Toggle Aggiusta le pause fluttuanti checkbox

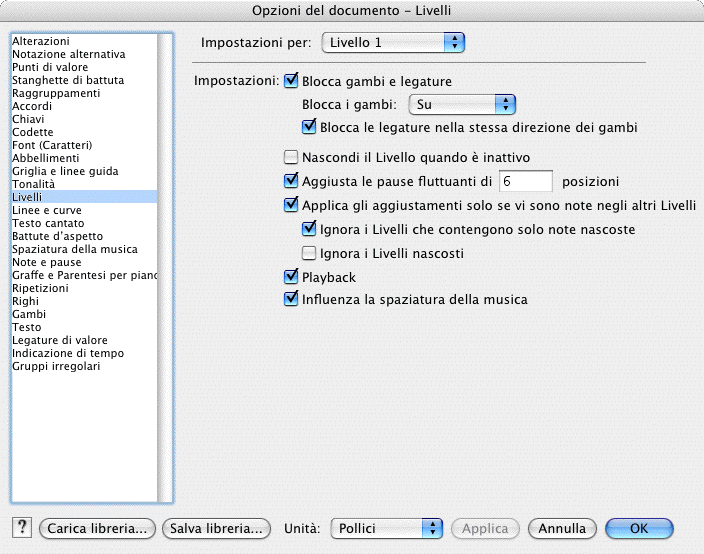pos(292,181)
